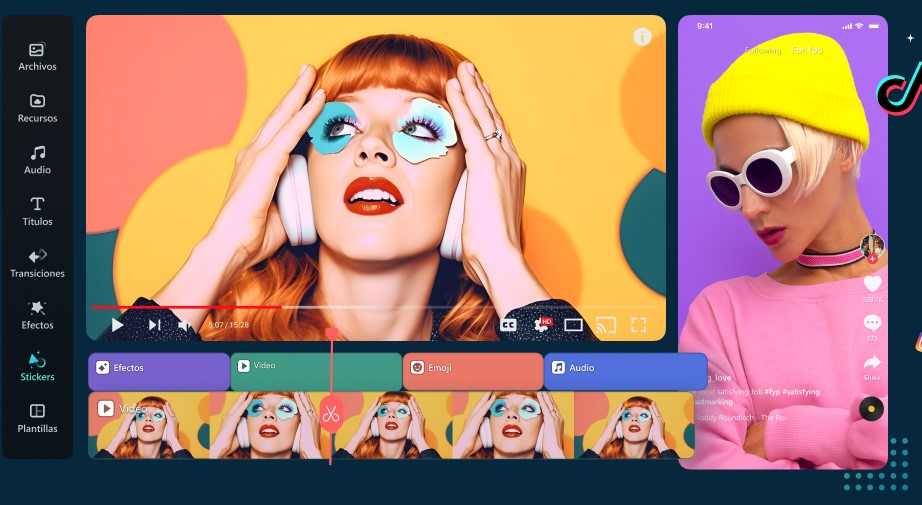Open HD quality settings gear
Viewport: 922px width, 505px height.
[542, 325]
